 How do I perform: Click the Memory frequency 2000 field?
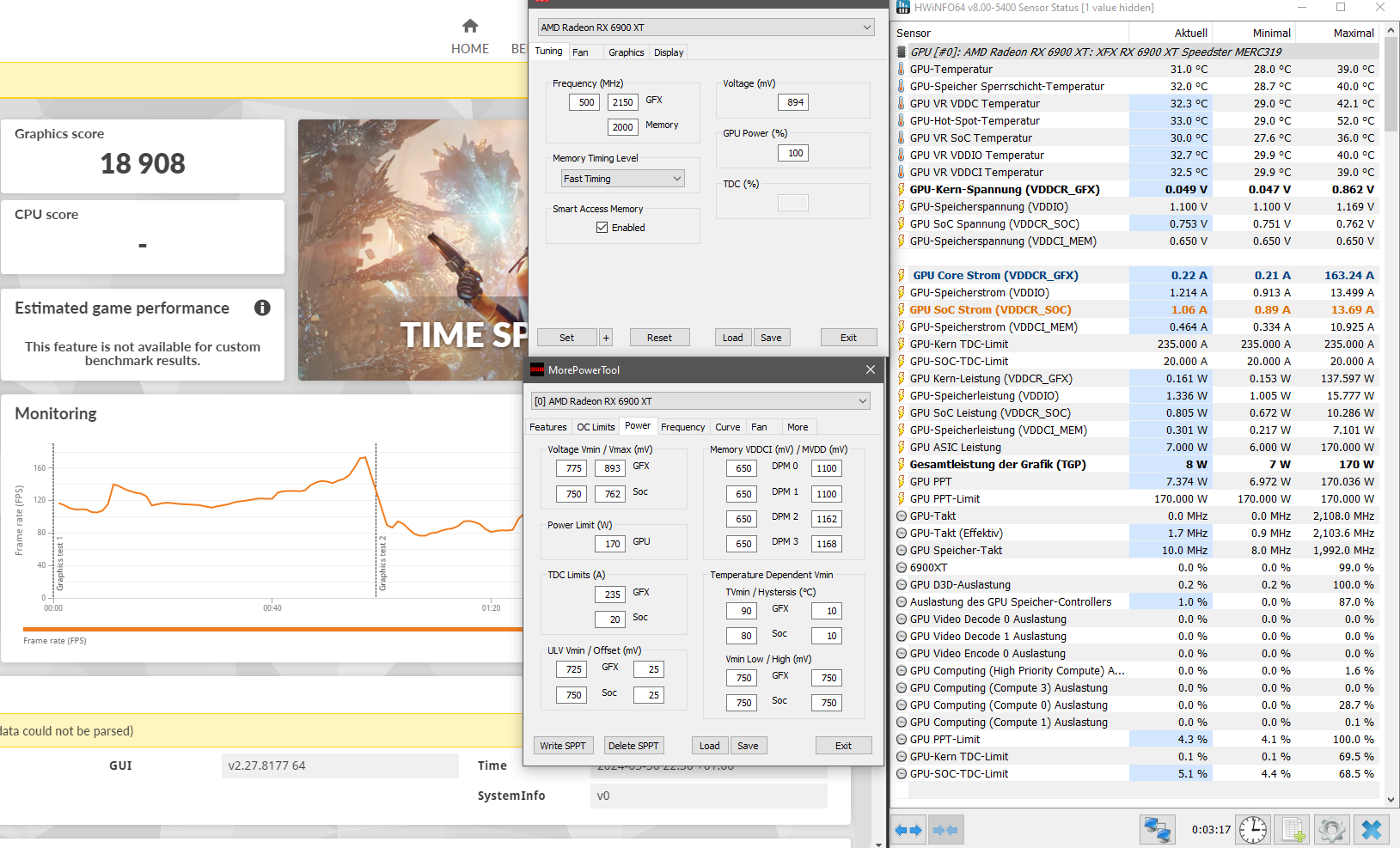coord(623,127)
